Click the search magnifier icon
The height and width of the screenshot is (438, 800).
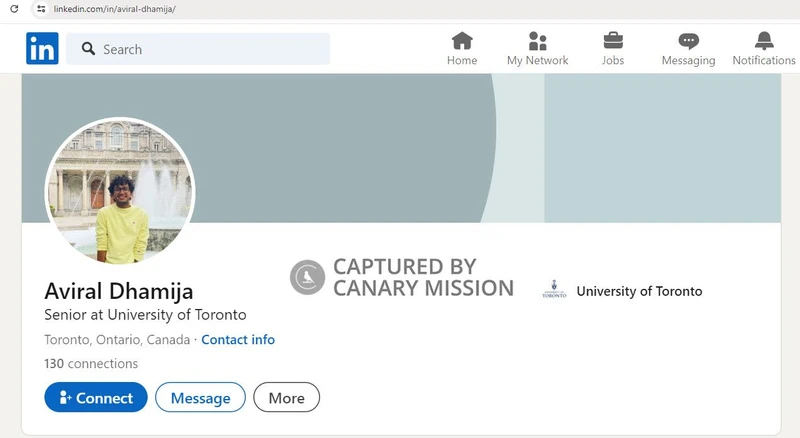(x=88, y=49)
